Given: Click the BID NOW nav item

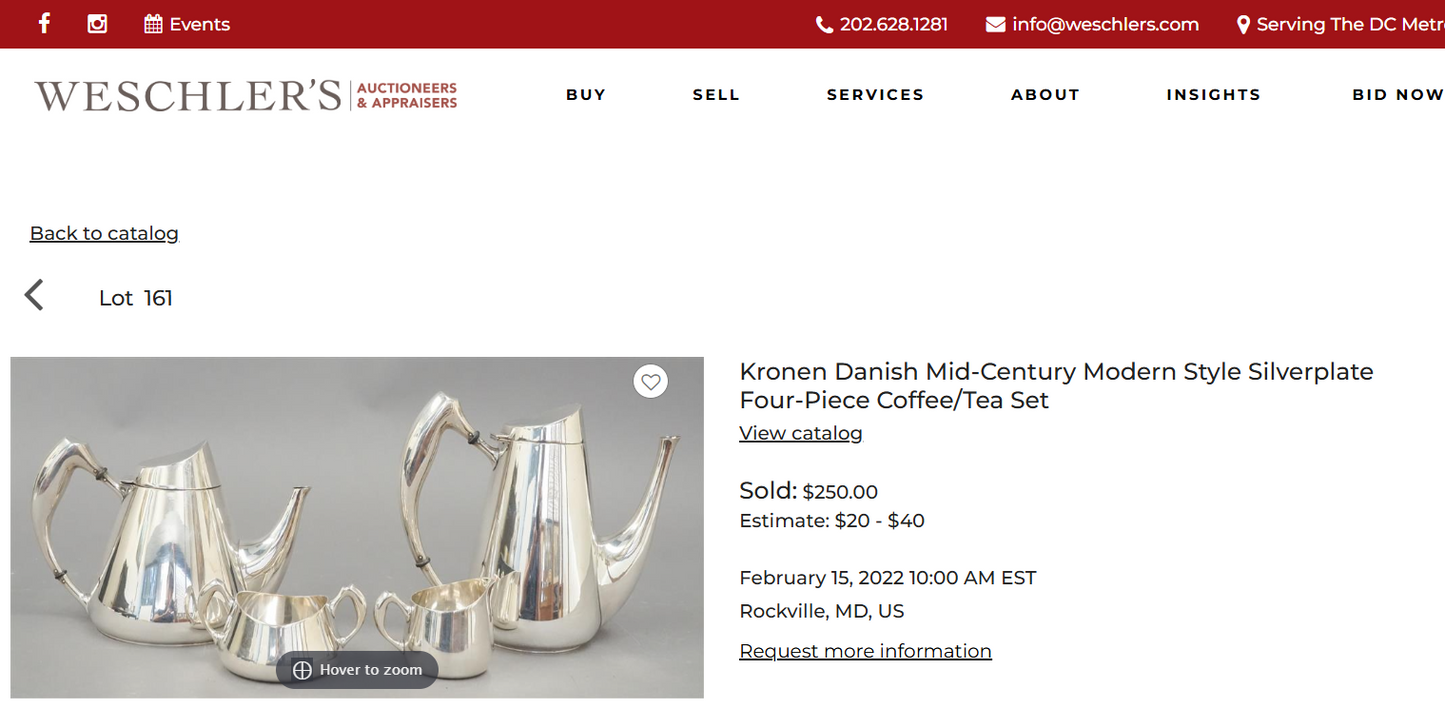Looking at the screenshot, I should [1397, 95].
